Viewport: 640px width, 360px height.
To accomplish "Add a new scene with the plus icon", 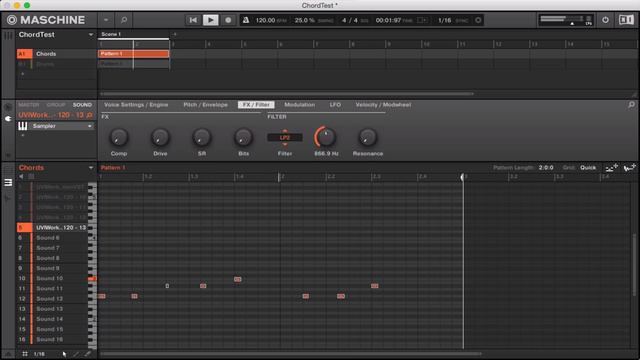I will tap(175, 34).
